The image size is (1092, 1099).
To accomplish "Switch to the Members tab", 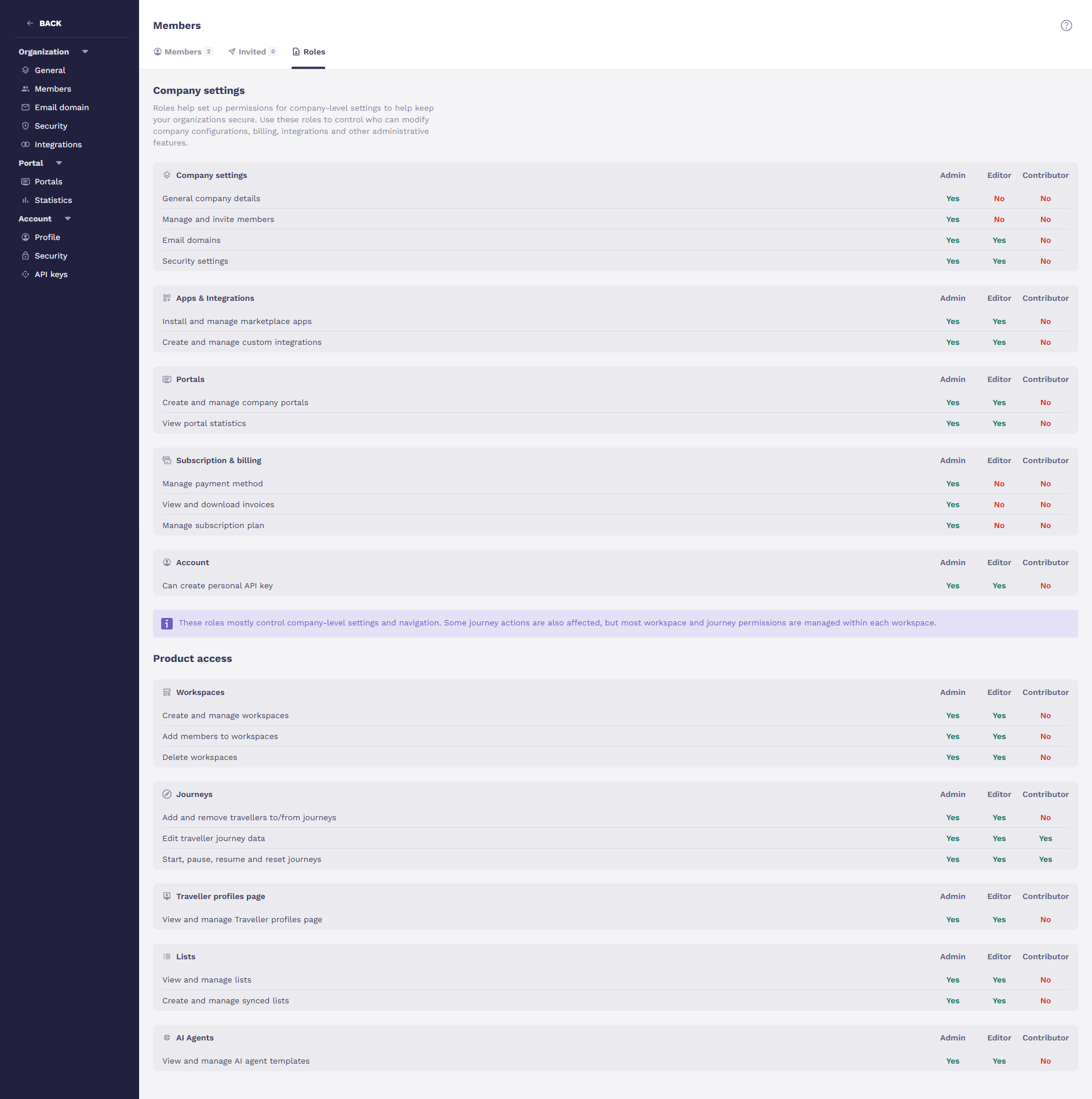I will point(183,52).
